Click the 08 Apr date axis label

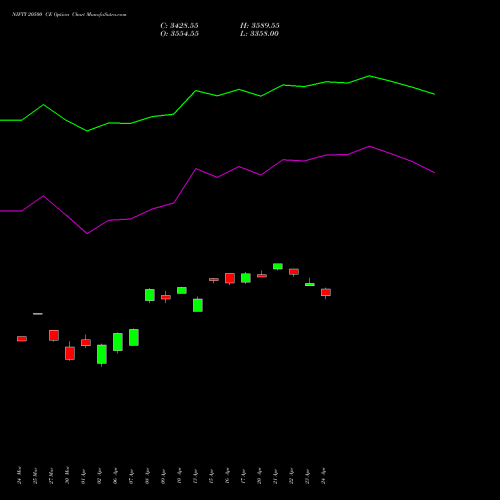coord(147,476)
